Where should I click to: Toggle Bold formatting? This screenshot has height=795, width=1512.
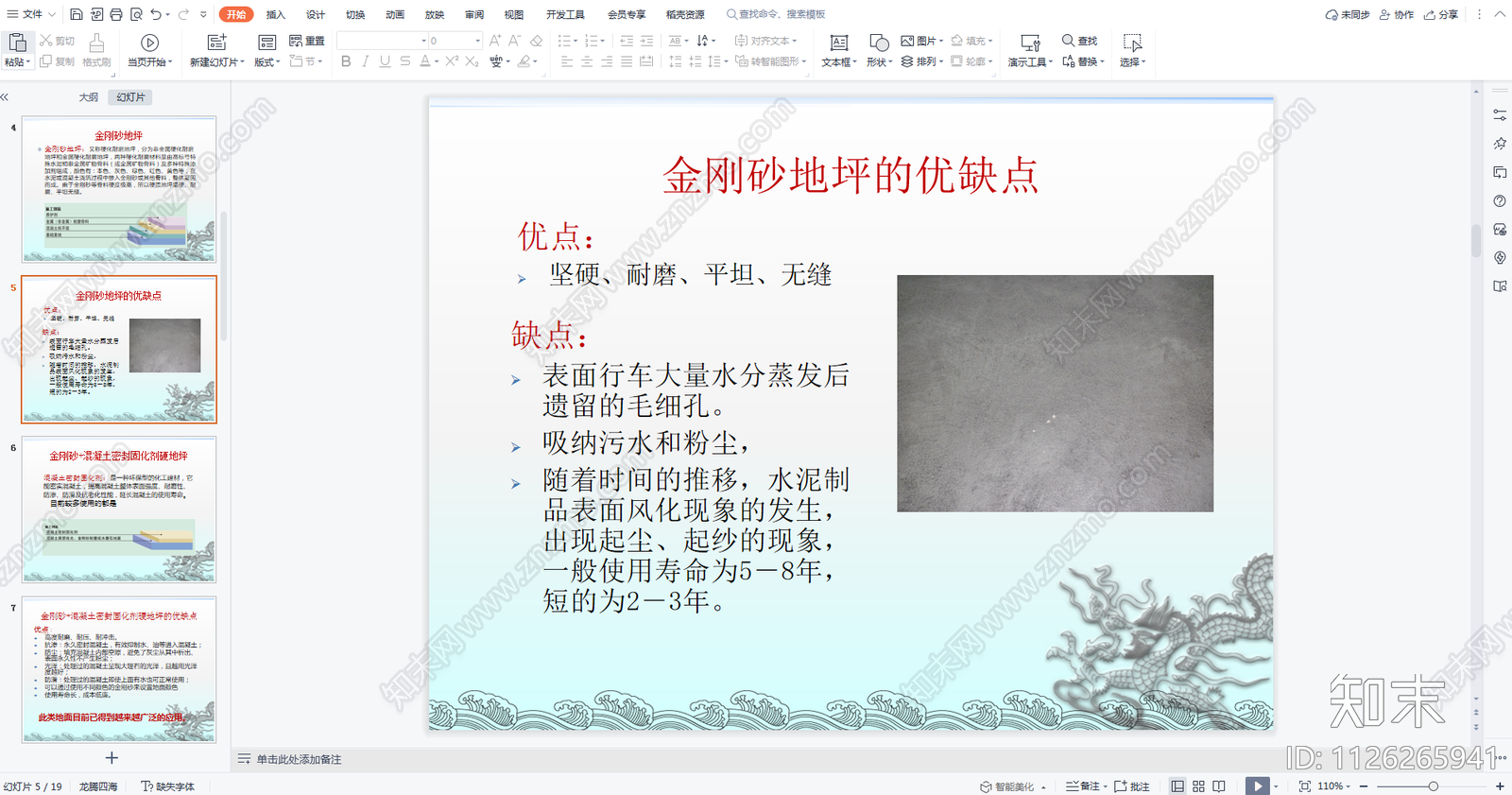pyautogui.click(x=346, y=61)
